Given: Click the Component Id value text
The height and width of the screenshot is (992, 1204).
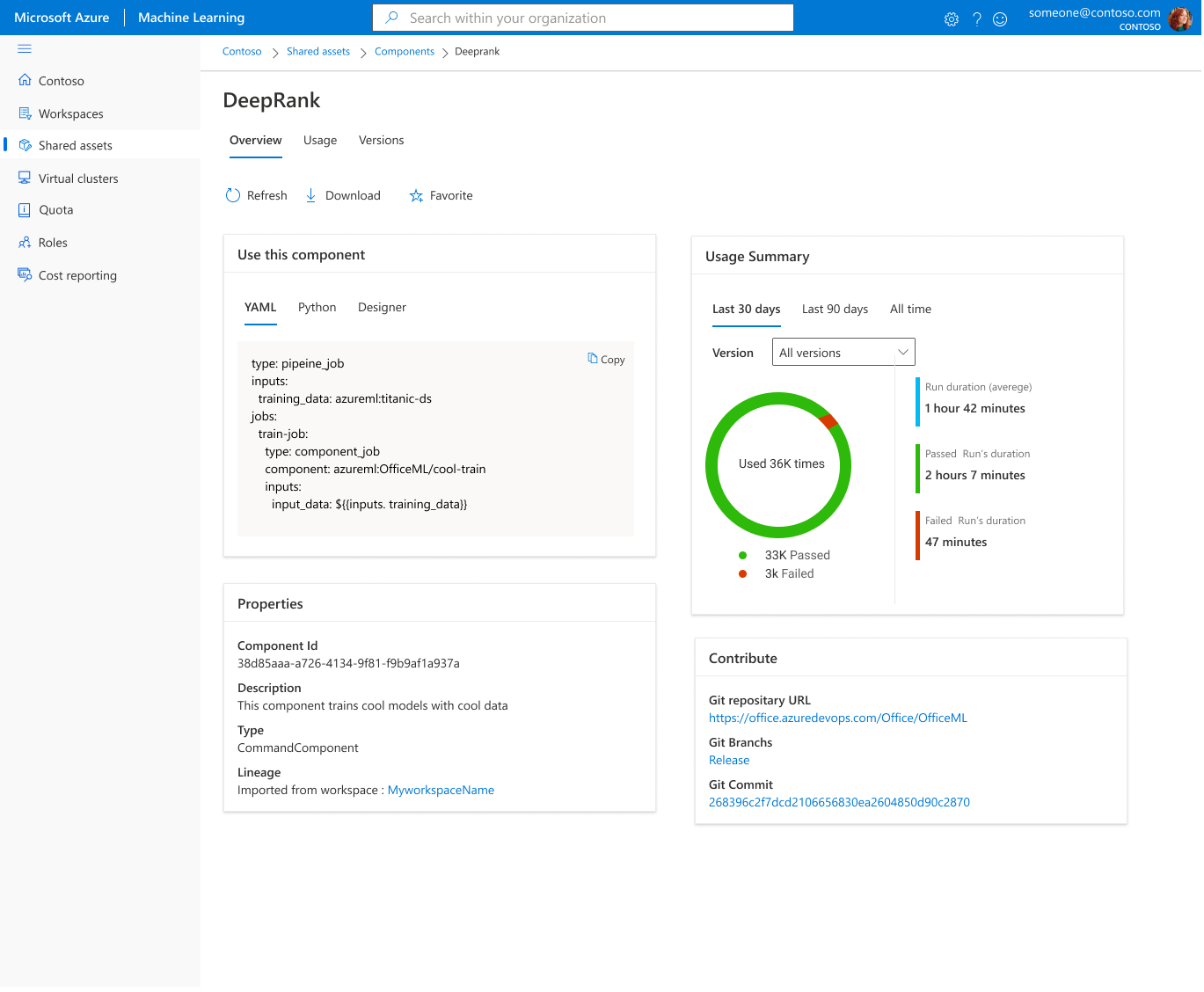Looking at the screenshot, I should (x=348, y=663).
